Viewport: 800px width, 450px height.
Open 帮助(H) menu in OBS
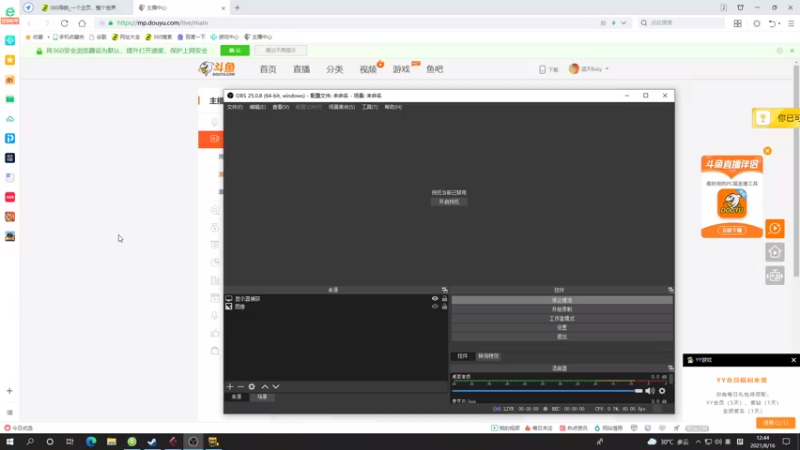pyautogui.click(x=393, y=107)
